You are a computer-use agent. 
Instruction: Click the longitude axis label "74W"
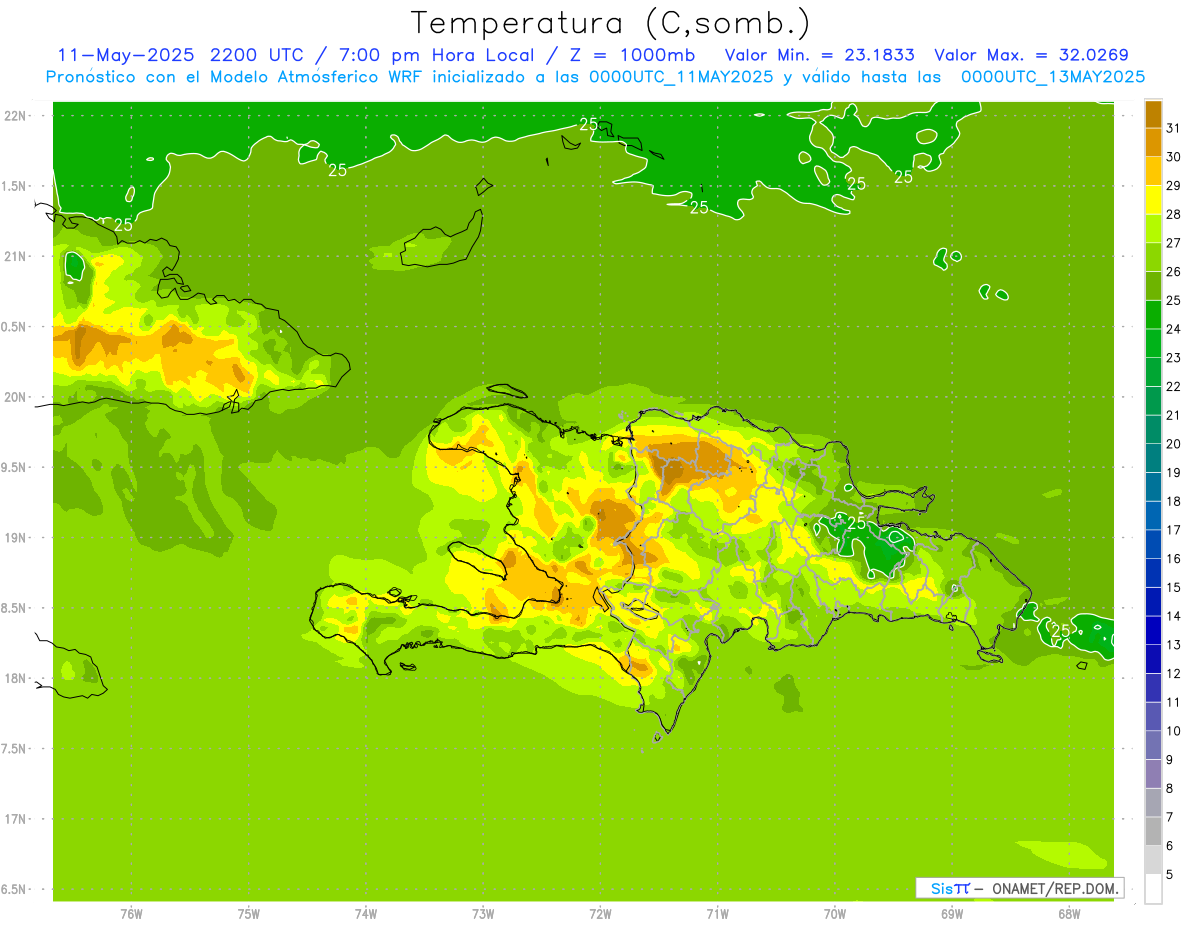[x=366, y=914]
